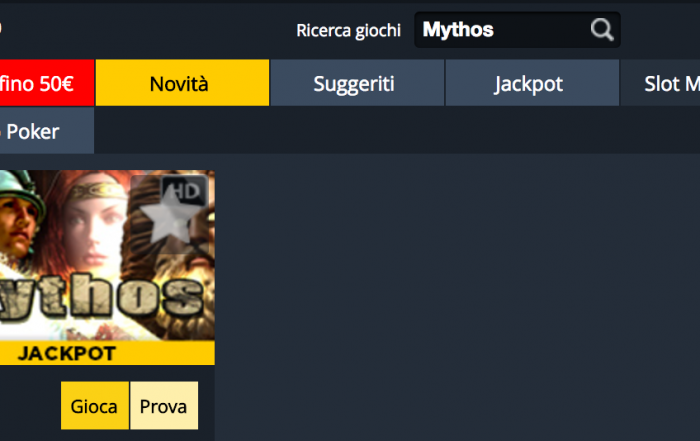Open the partially visible Slot tab
700x441 pixels.
660,83
